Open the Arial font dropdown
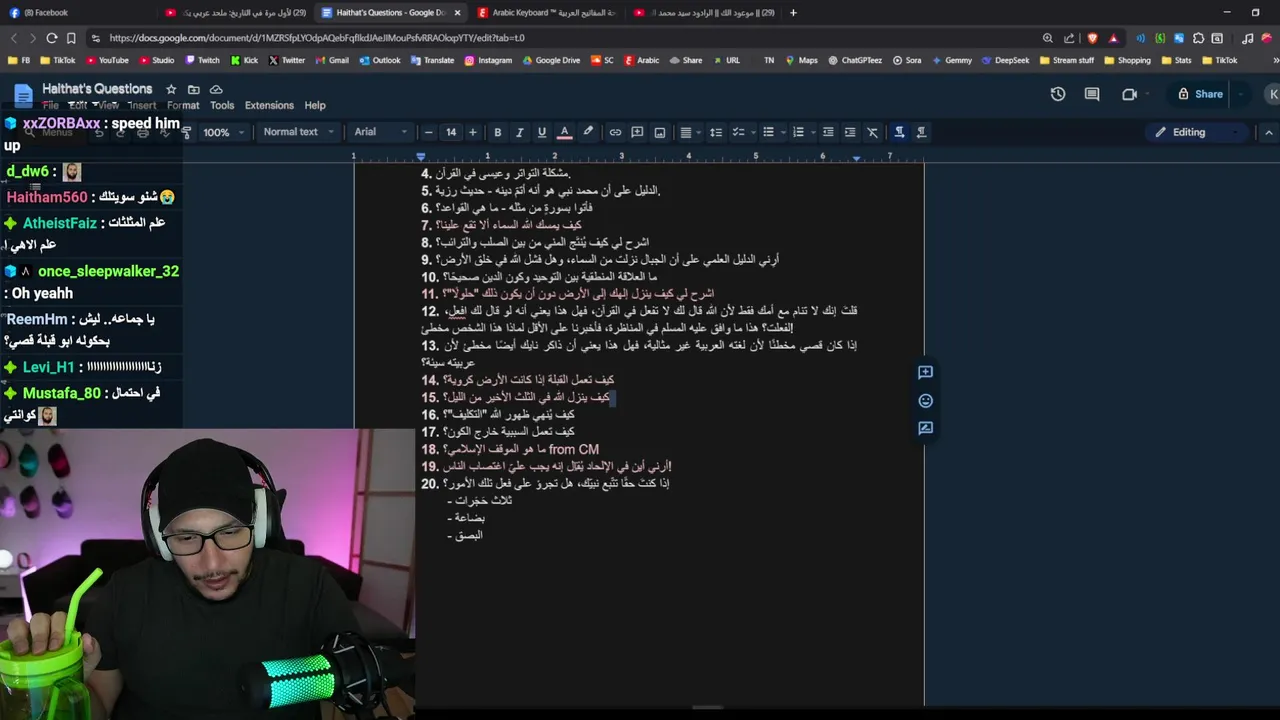This screenshot has width=1280, height=720. tap(381, 132)
